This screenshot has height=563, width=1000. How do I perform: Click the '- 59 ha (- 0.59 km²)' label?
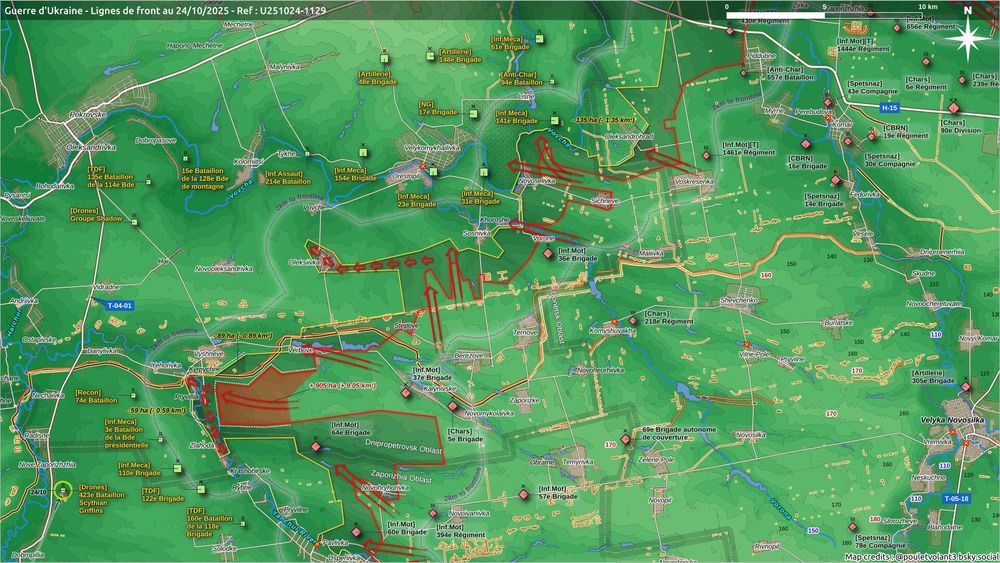point(157,411)
